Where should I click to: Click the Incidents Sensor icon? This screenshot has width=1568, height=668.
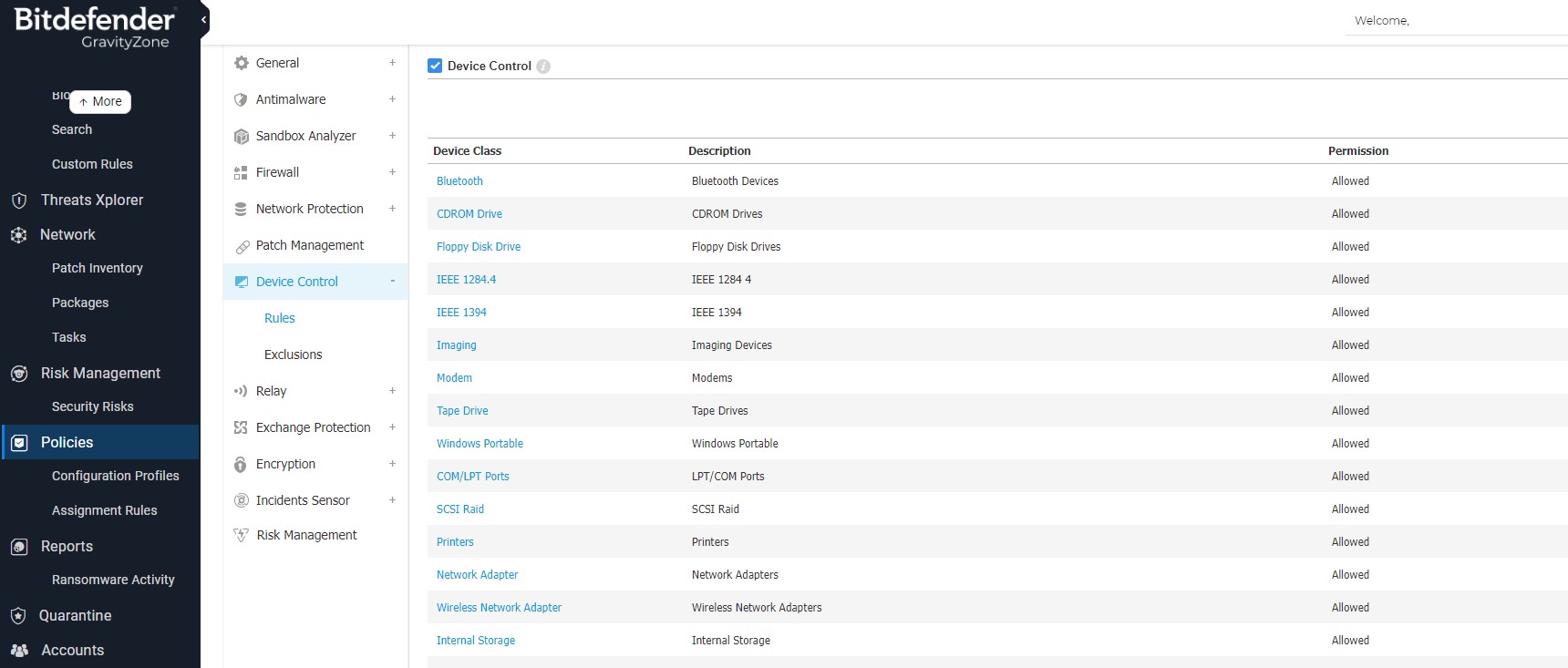point(242,500)
